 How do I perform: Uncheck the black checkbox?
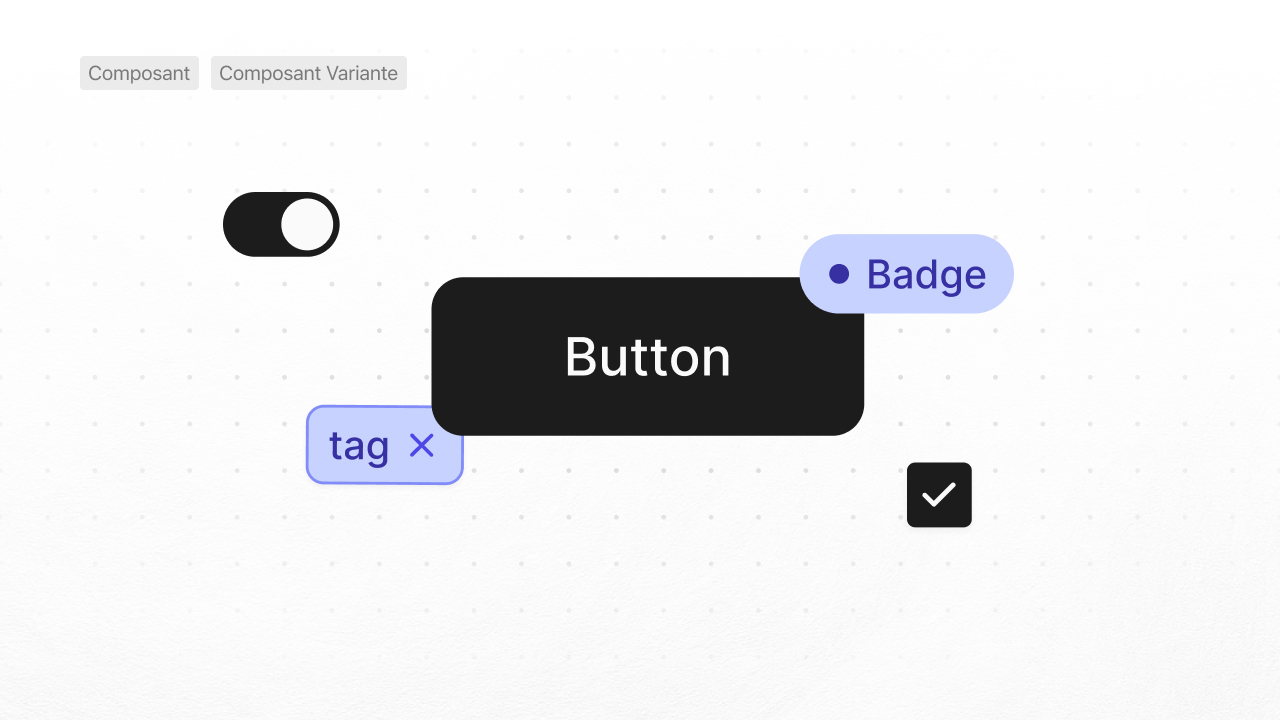click(x=939, y=494)
